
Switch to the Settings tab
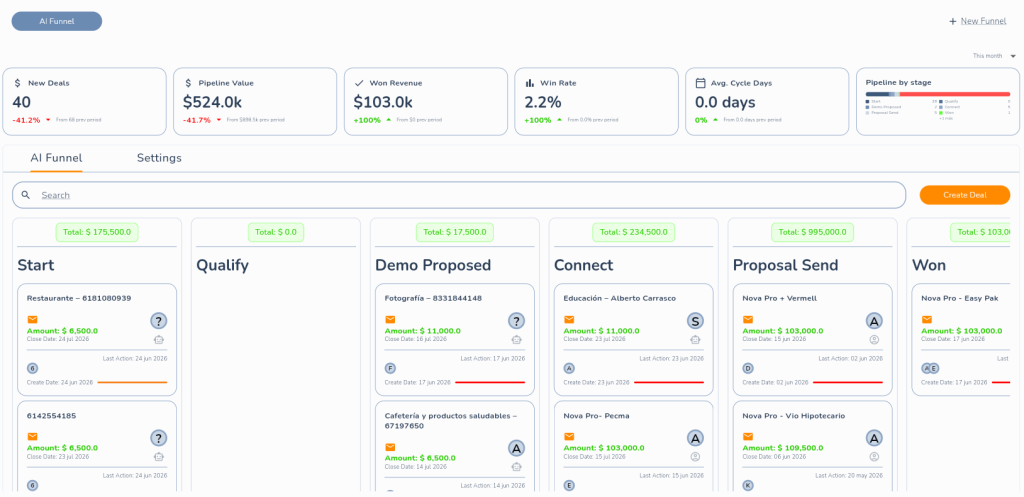click(x=159, y=158)
